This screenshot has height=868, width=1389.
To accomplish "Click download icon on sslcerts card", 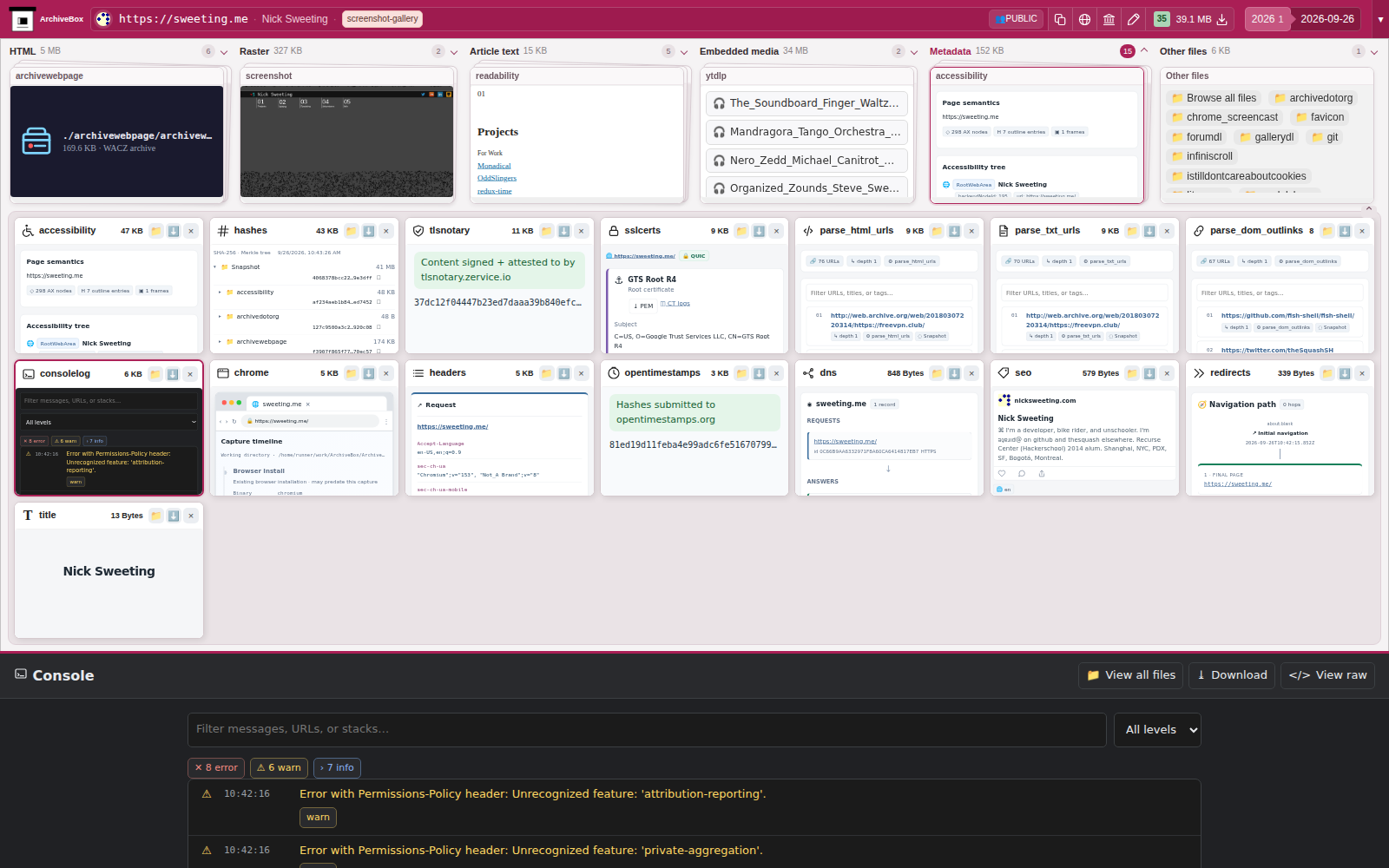I will click(760, 231).
